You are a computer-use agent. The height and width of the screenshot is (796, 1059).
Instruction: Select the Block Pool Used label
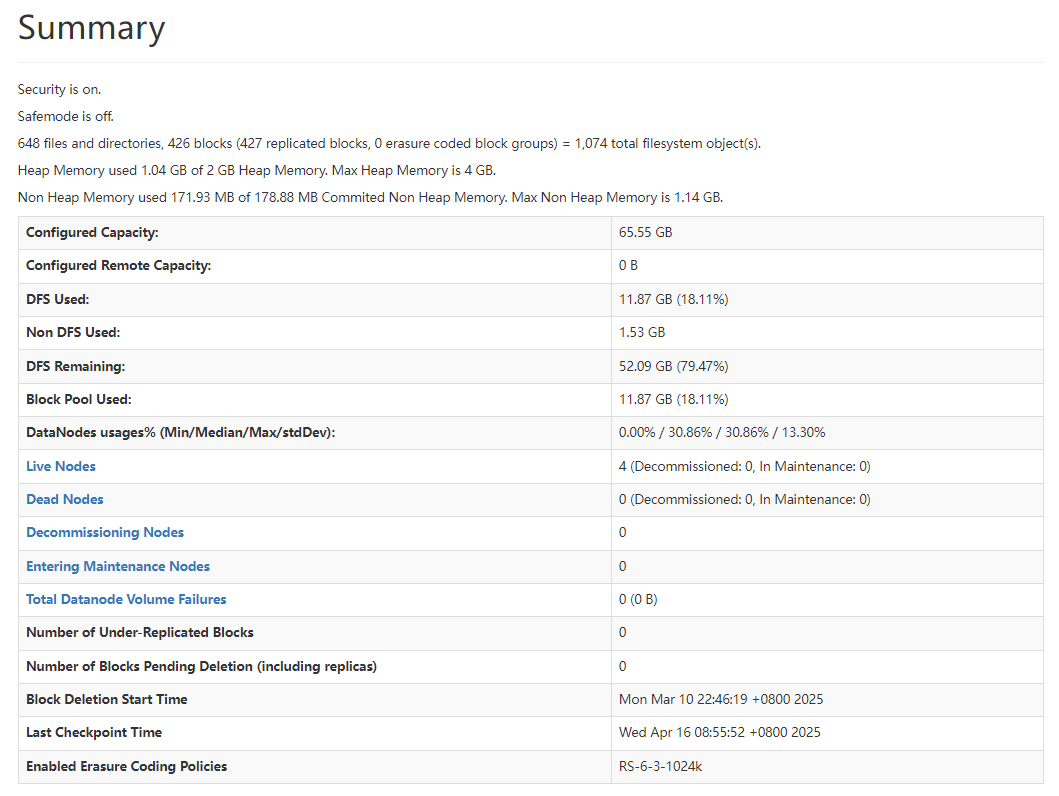pos(79,400)
